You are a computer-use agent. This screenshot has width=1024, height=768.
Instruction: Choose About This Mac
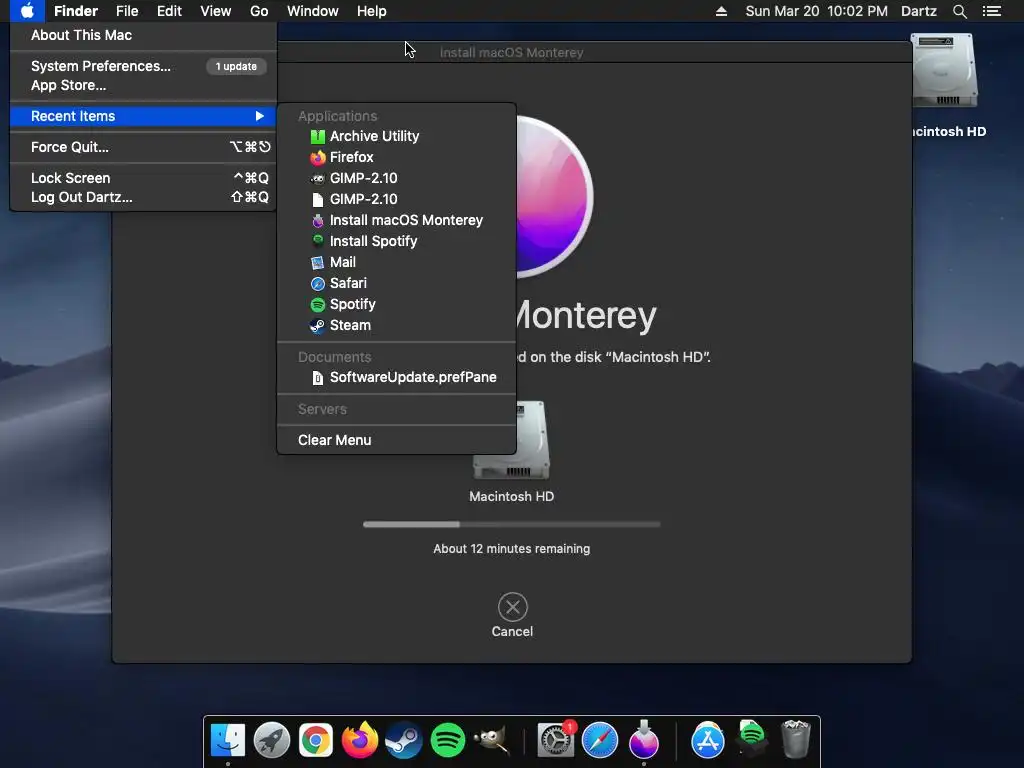[143, 35]
